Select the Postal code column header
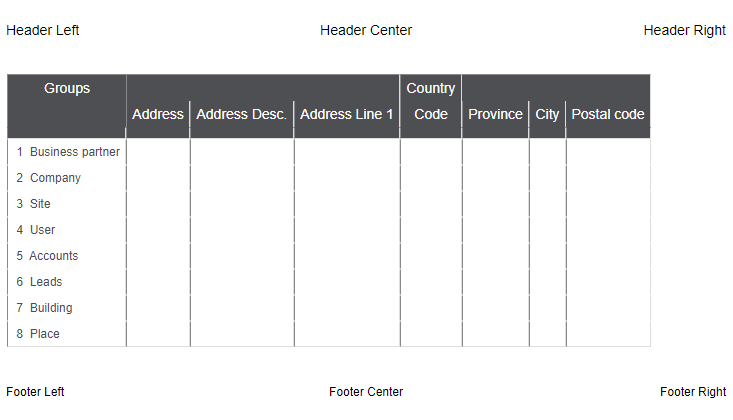The height and width of the screenshot is (420, 733). click(x=608, y=115)
